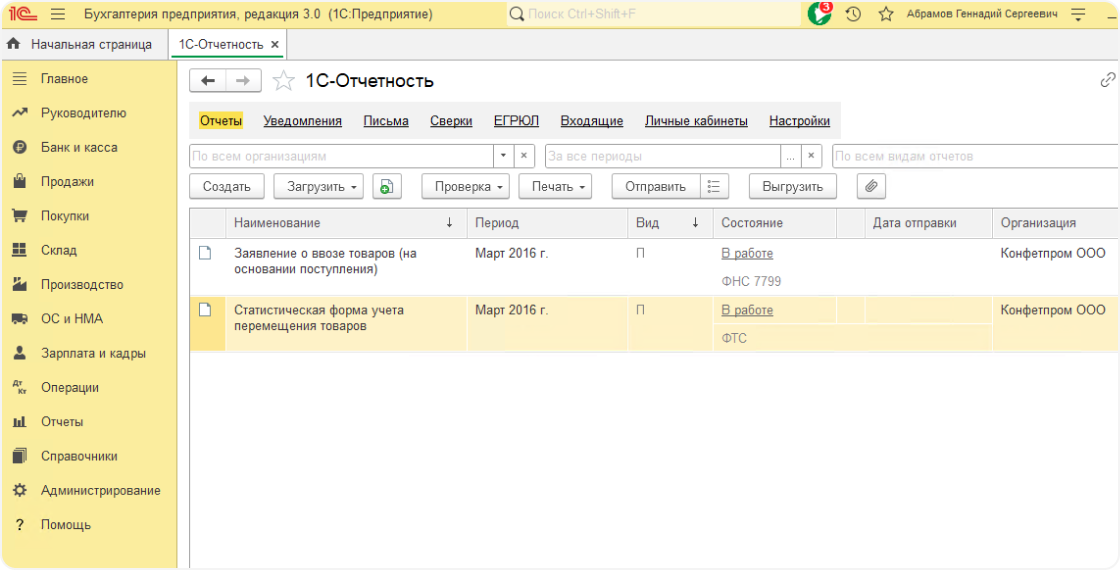Switch to Входящие tab
1120x570 pixels.
pyautogui.click(x=591, y=121)
